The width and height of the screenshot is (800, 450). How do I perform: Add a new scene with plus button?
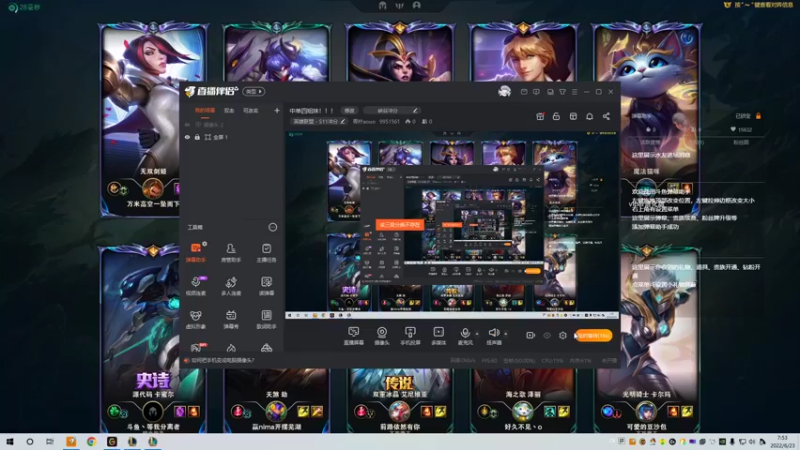(x=277, y=110)
